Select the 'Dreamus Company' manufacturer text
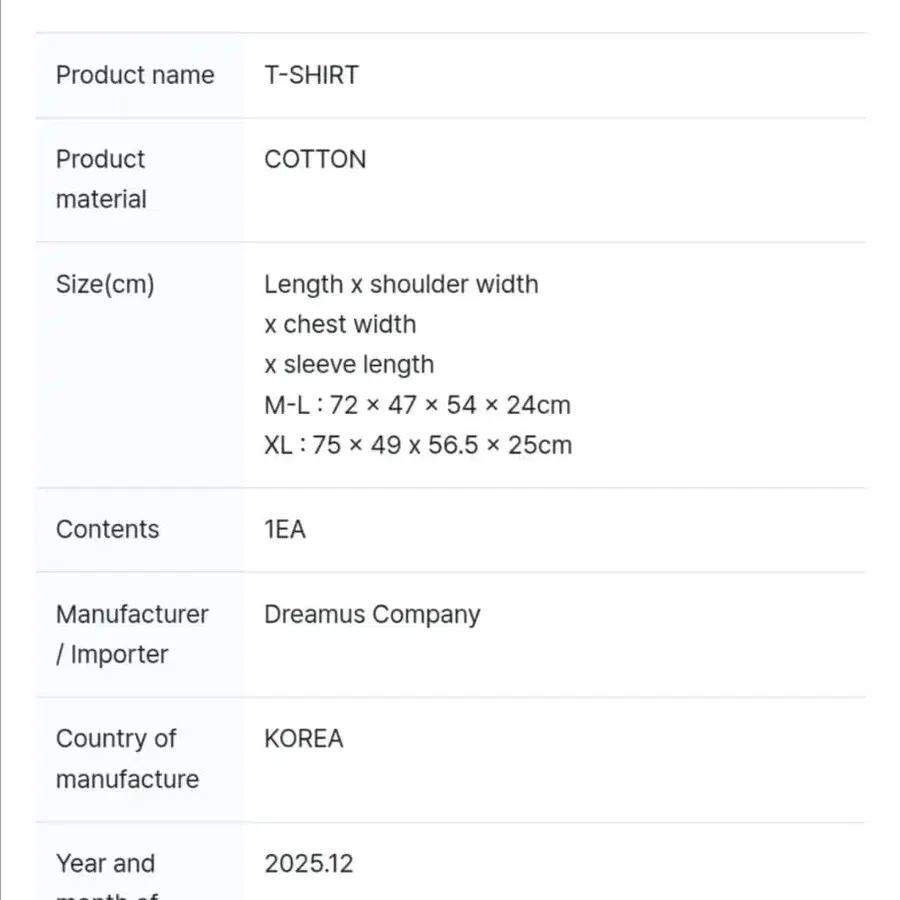900x900 pixels. click(372, 614)
